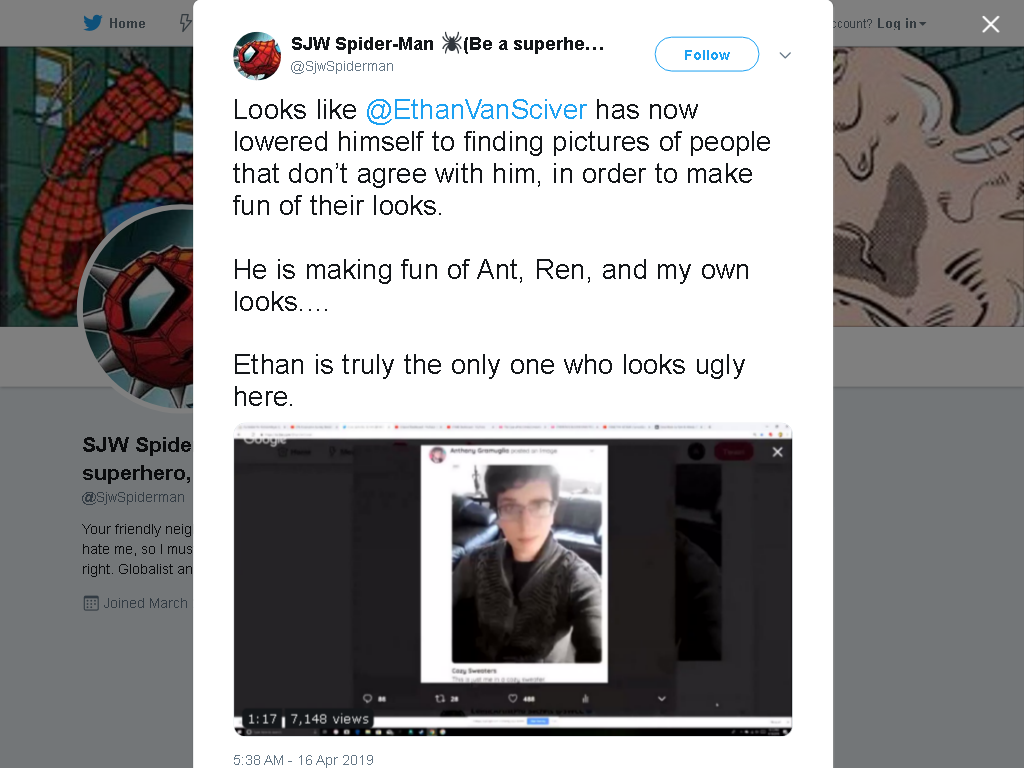Expand the tweet options chevron

[x=786, y=56]
